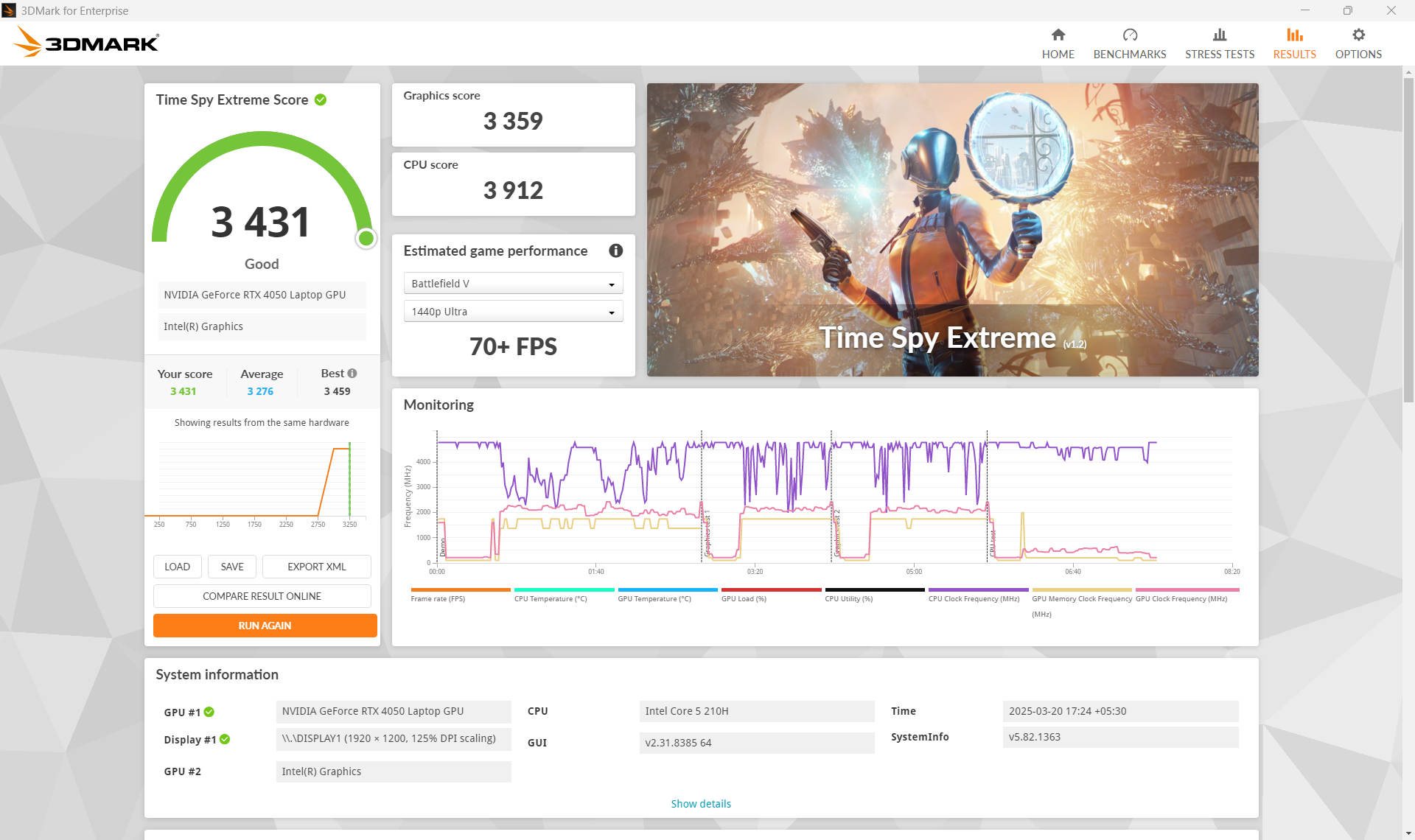Screen dimensions: 1415x840
Task: Click the Results bar chart icon
Action: point(1294,35)
